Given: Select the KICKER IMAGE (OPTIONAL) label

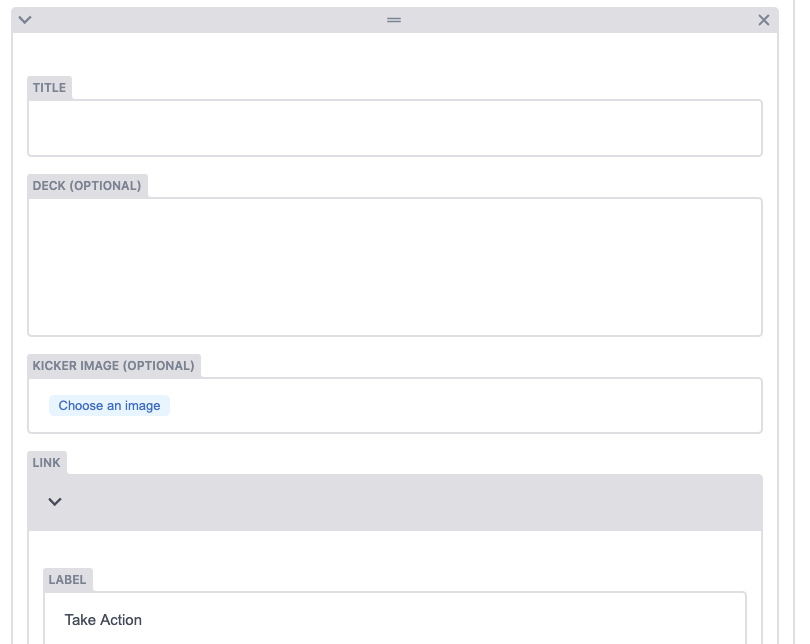Looking at the screenshot, I should pyautogui.click(x=114, y=366).
